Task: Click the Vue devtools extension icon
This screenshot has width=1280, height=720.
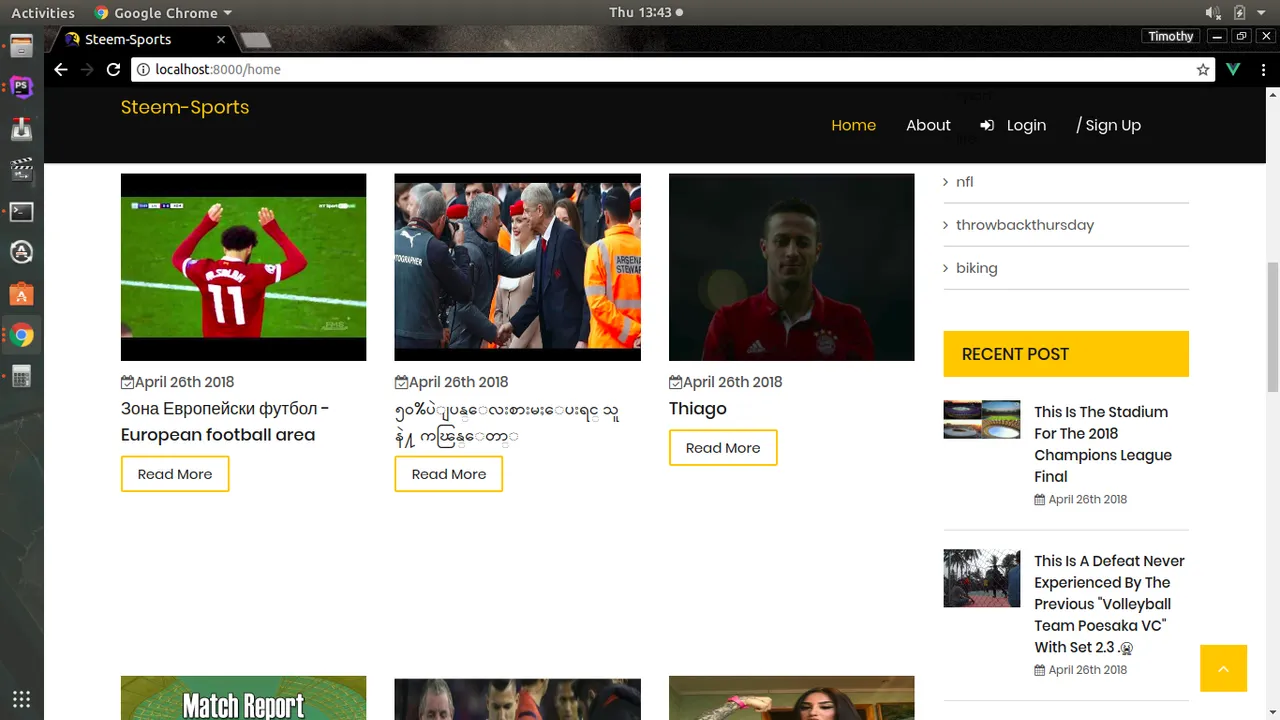Action: (x=1232, y=70)
